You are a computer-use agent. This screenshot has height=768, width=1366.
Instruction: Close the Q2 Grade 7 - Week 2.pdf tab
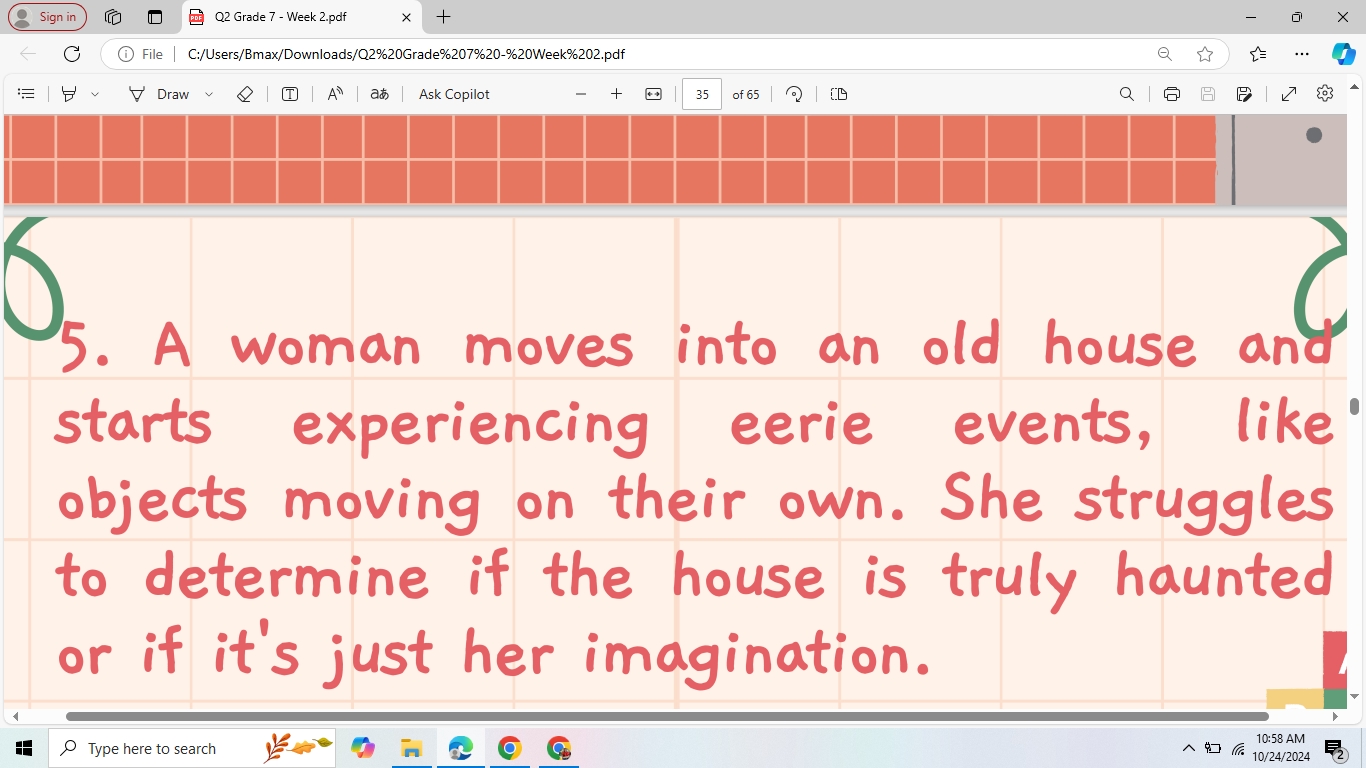tap(405, 17)
